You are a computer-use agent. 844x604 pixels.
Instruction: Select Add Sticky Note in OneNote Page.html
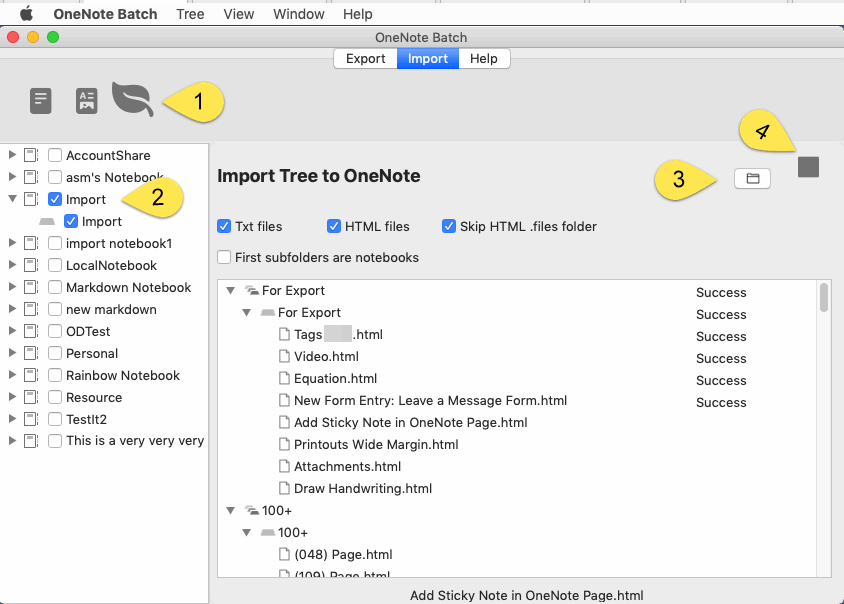pos(410,423)
